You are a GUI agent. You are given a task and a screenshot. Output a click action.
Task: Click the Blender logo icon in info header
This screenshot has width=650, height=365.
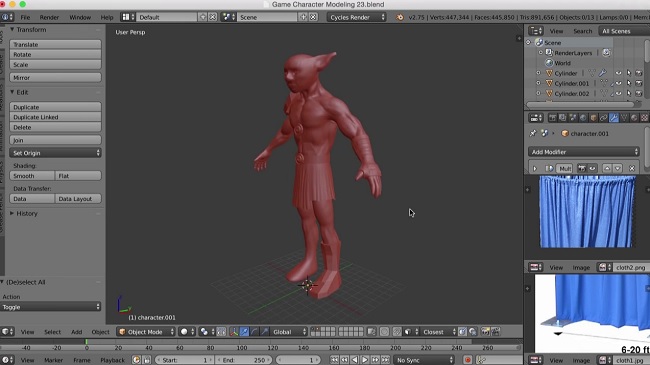(x=400, y=17)
